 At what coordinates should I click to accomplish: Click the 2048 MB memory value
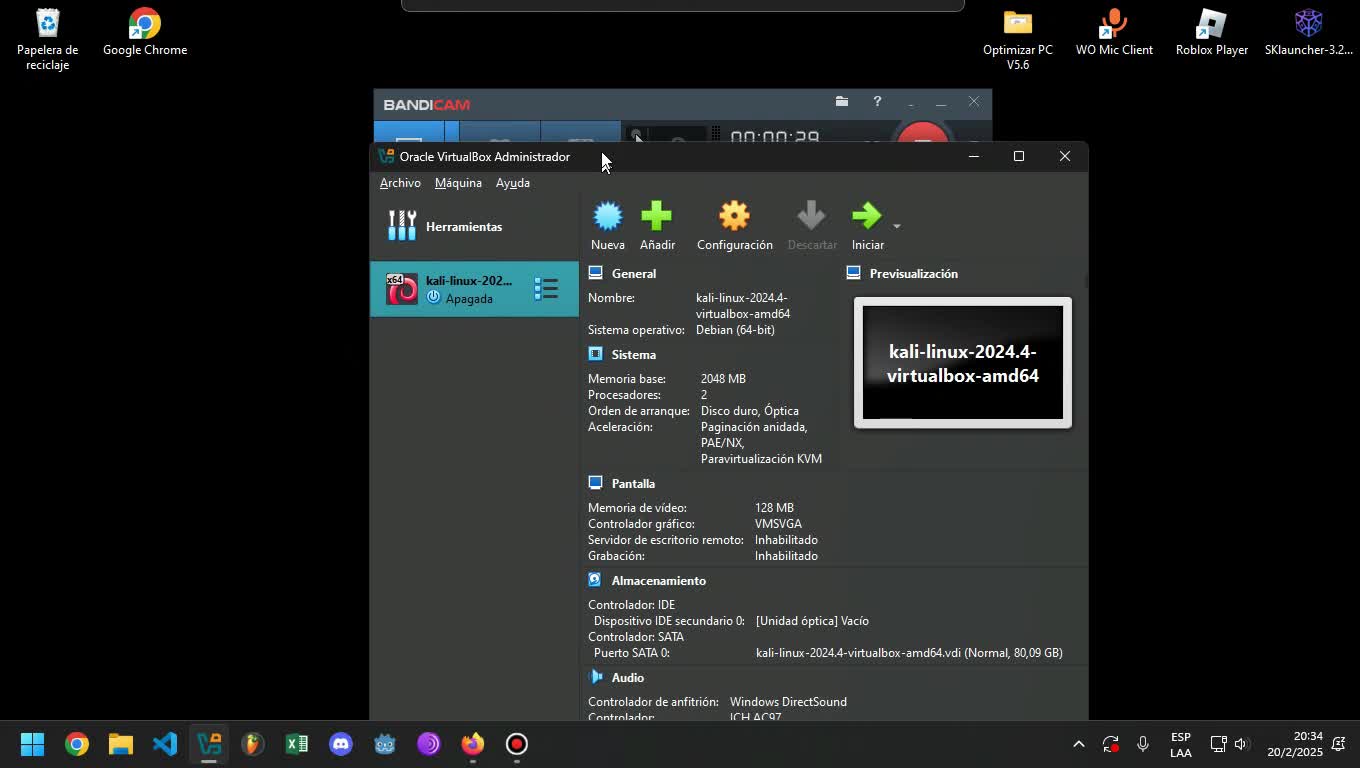tap(723, 379)
